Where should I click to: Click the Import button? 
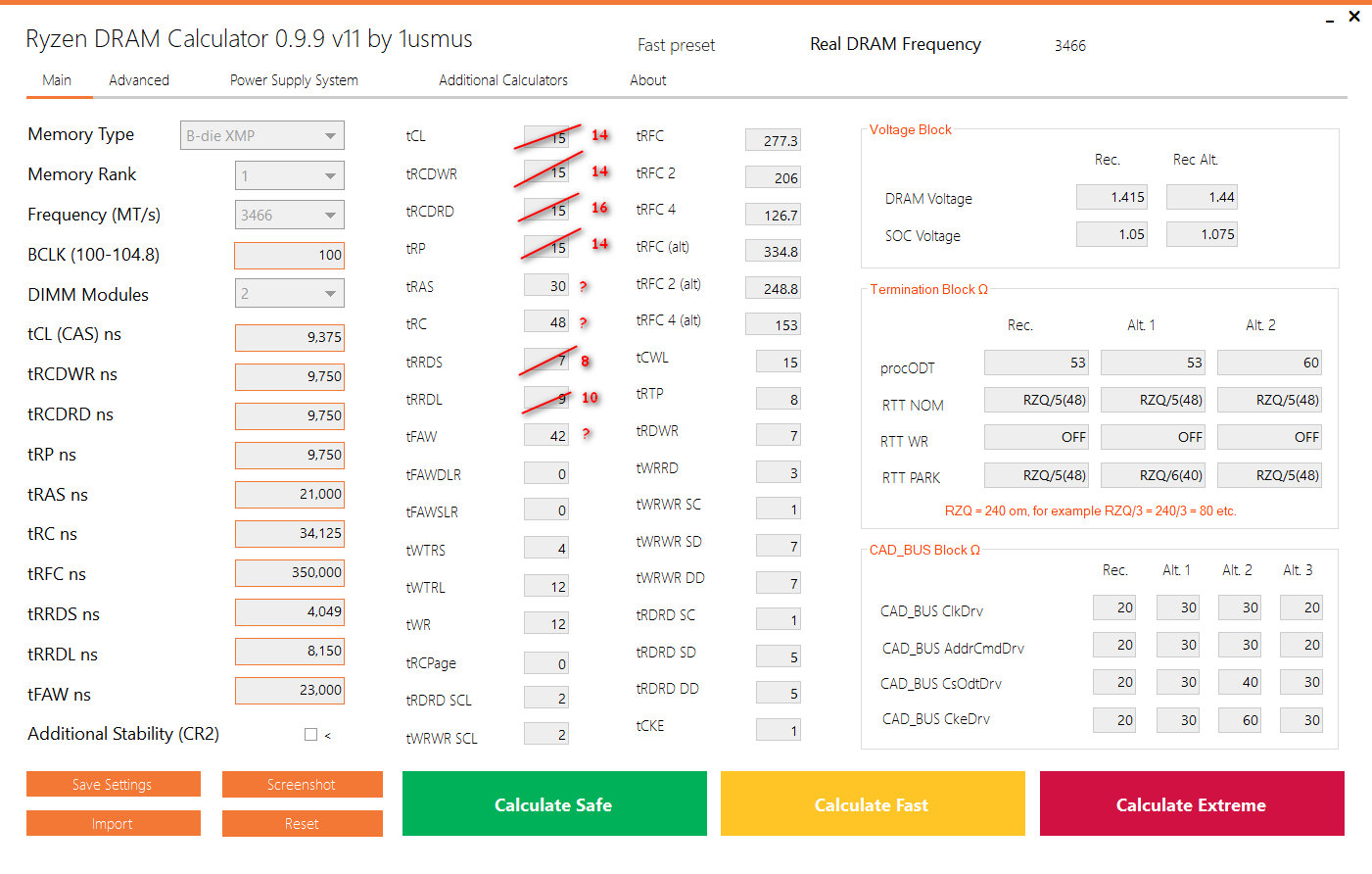point(114,823)
